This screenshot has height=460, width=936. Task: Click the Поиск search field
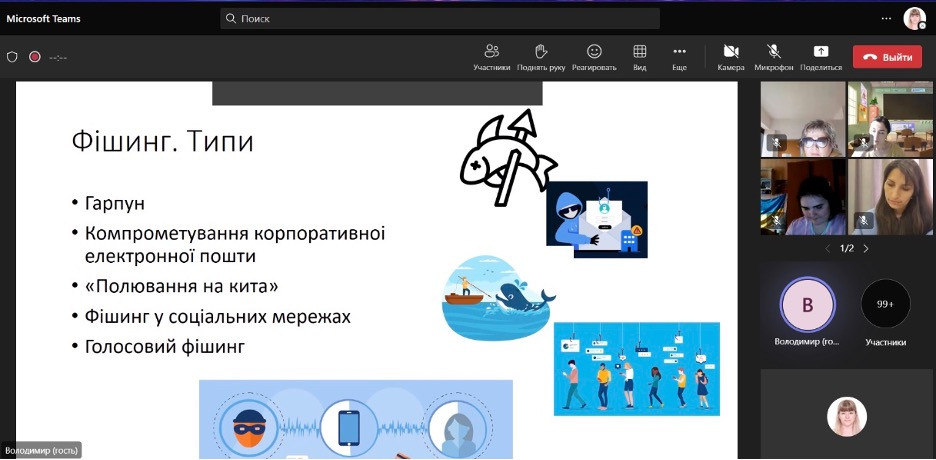coord(440,18)
